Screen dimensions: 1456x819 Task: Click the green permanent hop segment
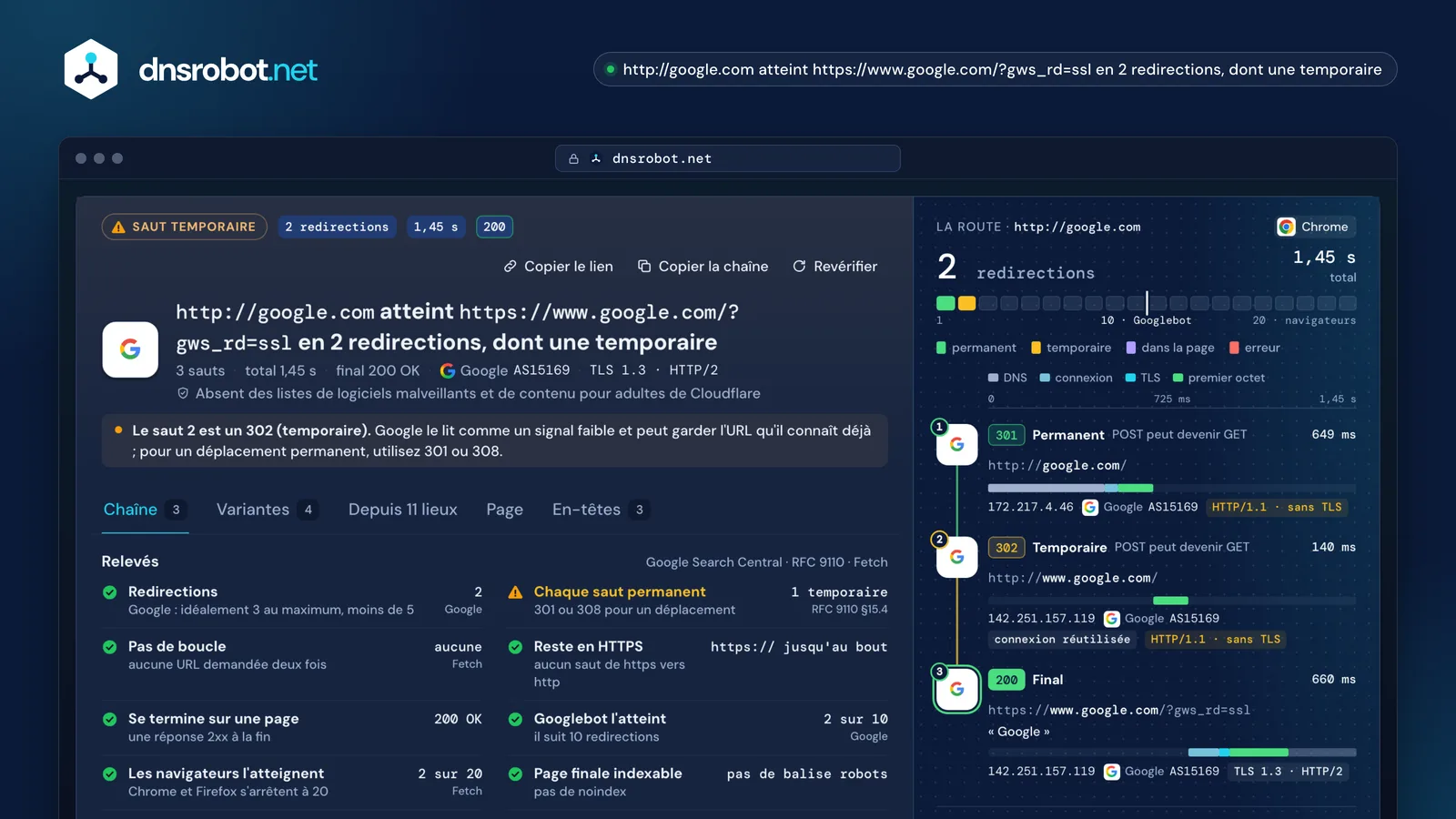click(x=945, y=303)
